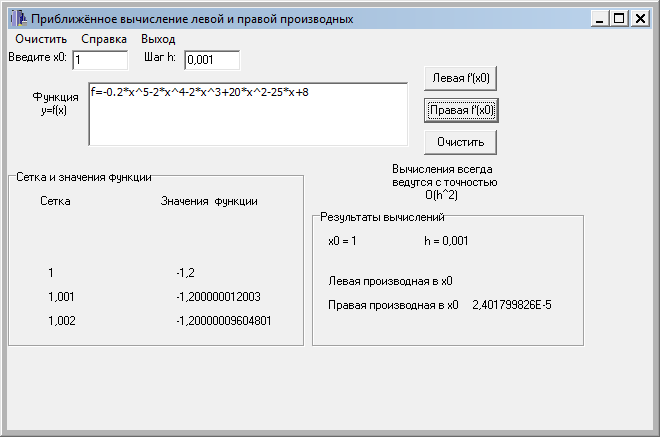This screenshot has height=437, width=660.
Task: Click the Очистить button below Правая
Action: click(x=460, y=142)
